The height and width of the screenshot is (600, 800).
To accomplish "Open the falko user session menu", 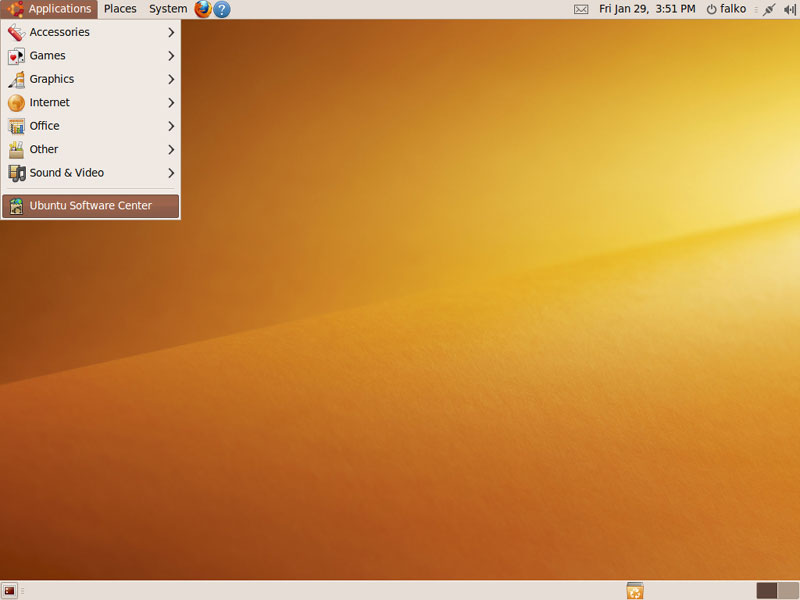I will (x=726, y=9).
